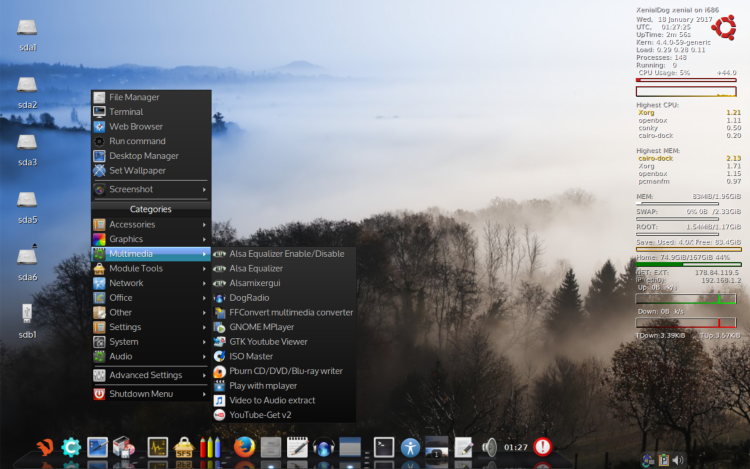Click the tray clipboard icon
The image size is (750, 469).
coord(663,460)
